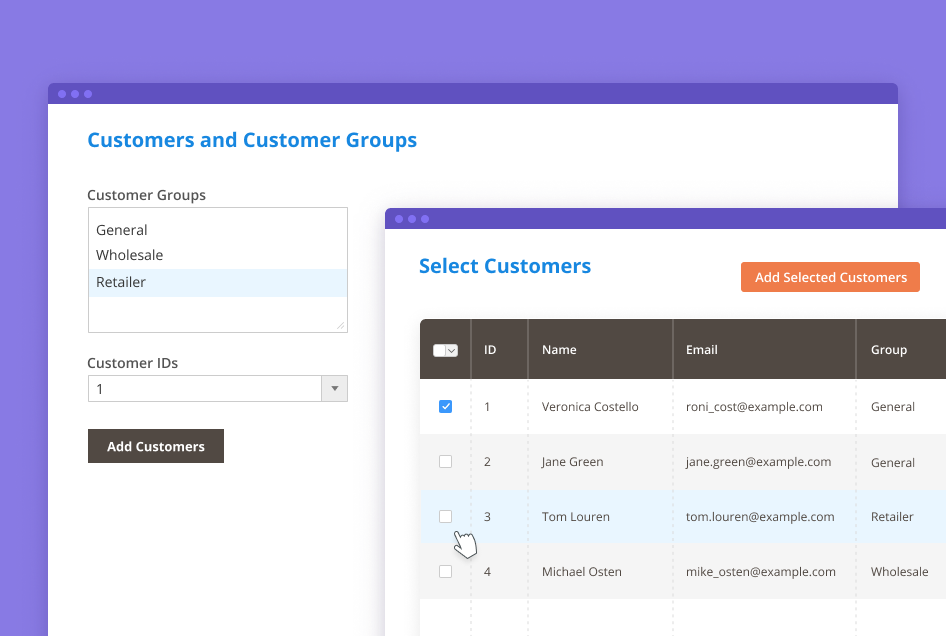Click the Group column header
The height and width of the screenshot is (636, 946).
tap(888, 350)
